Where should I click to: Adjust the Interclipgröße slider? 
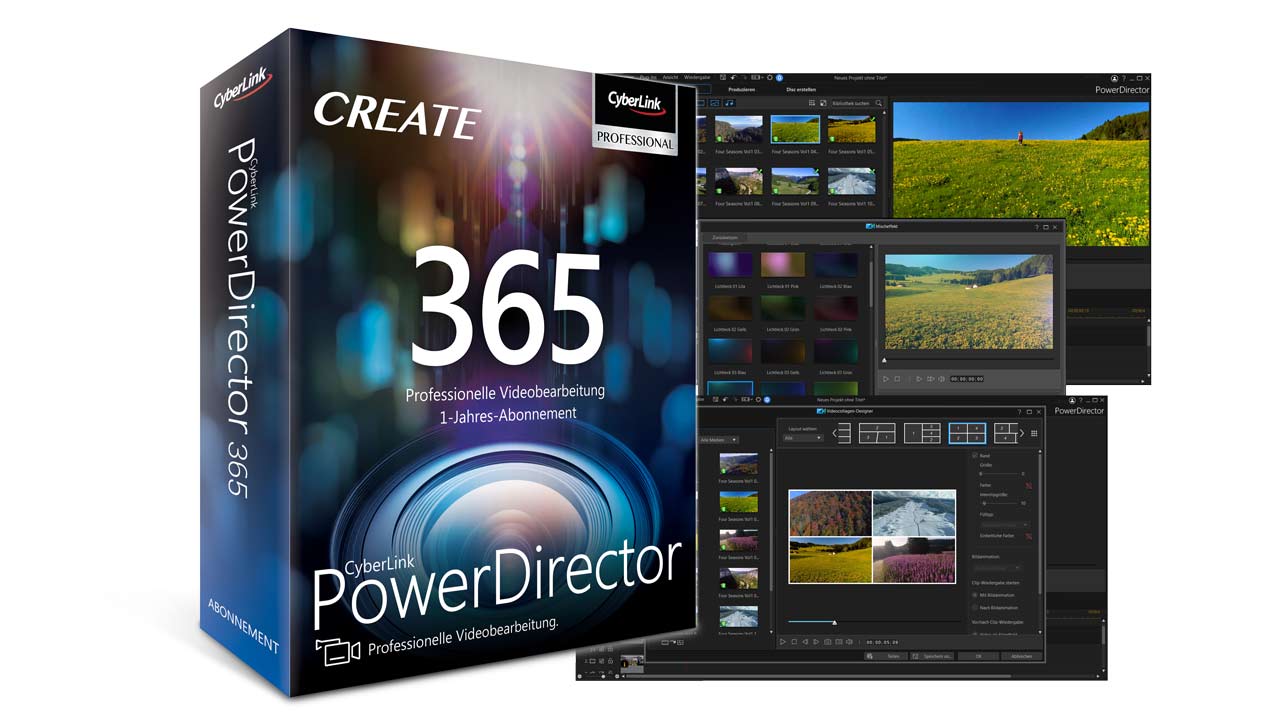click(x=1000, y=503)
